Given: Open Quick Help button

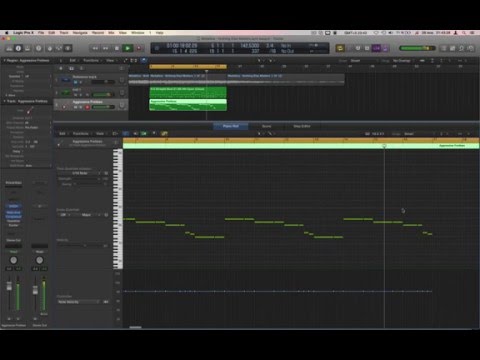Looking at the screenshot, I should (39, 48).
